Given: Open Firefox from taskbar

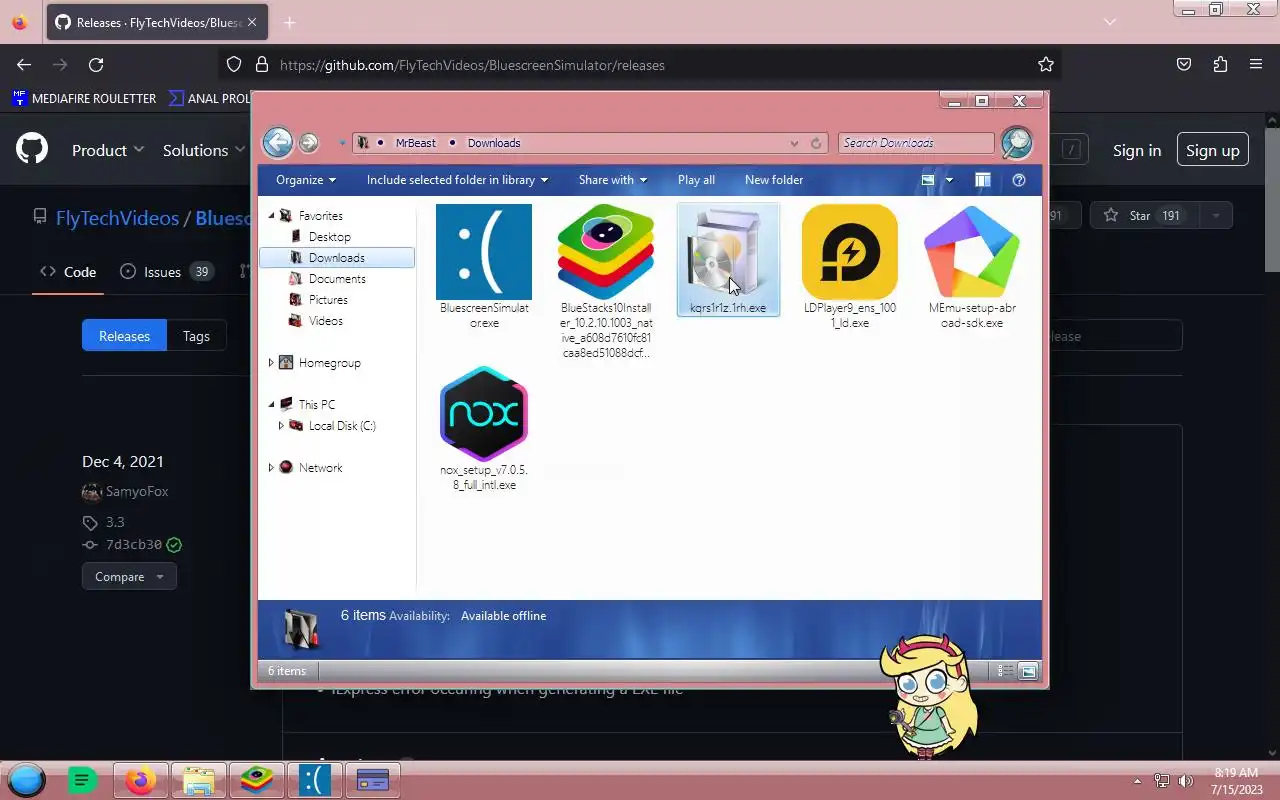Looking at the screenshot, I should [x=141, y=780].
